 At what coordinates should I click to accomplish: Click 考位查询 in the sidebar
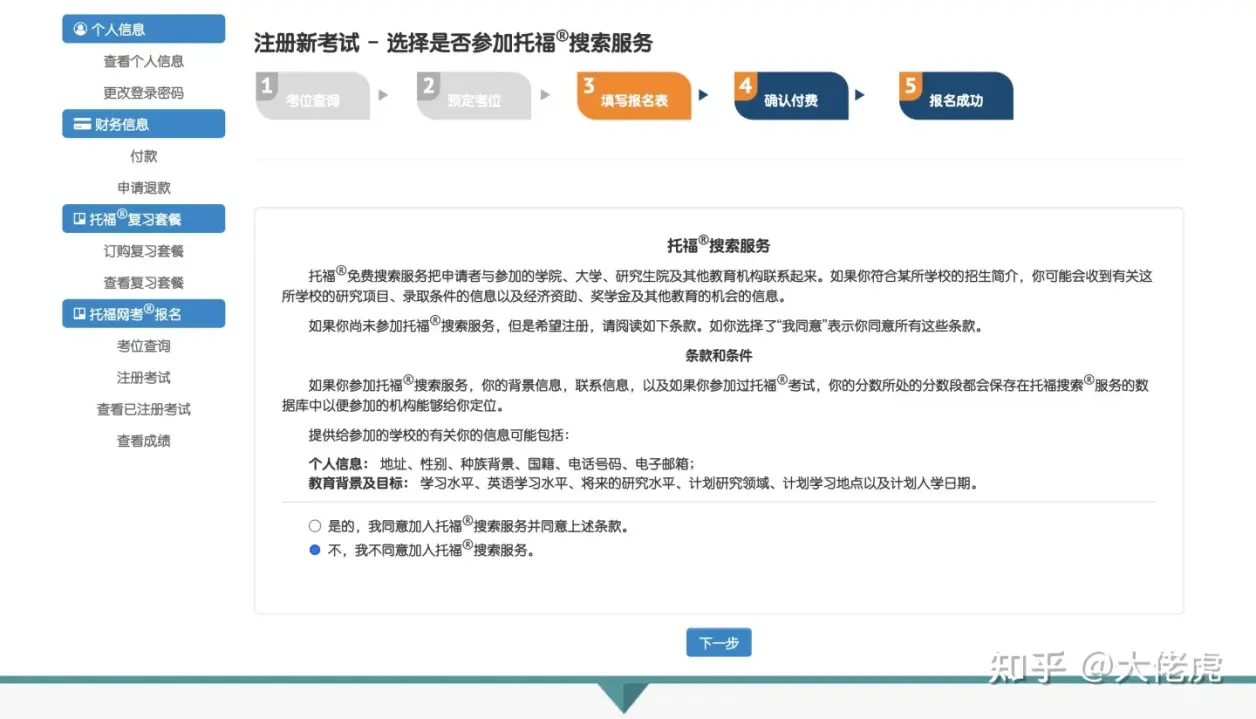coord(143,346)
